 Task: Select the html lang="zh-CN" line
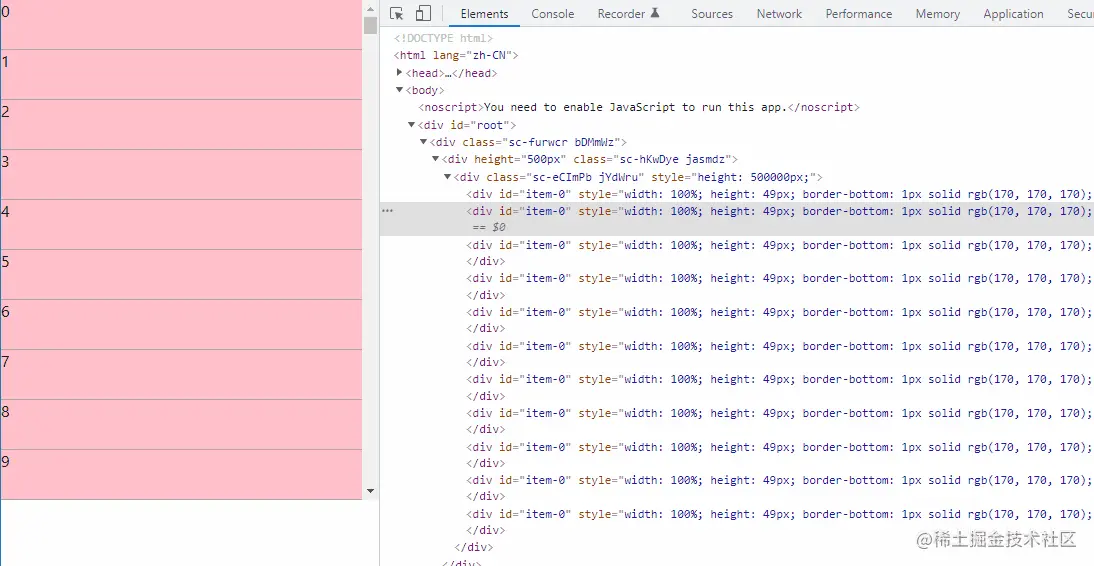456,56
